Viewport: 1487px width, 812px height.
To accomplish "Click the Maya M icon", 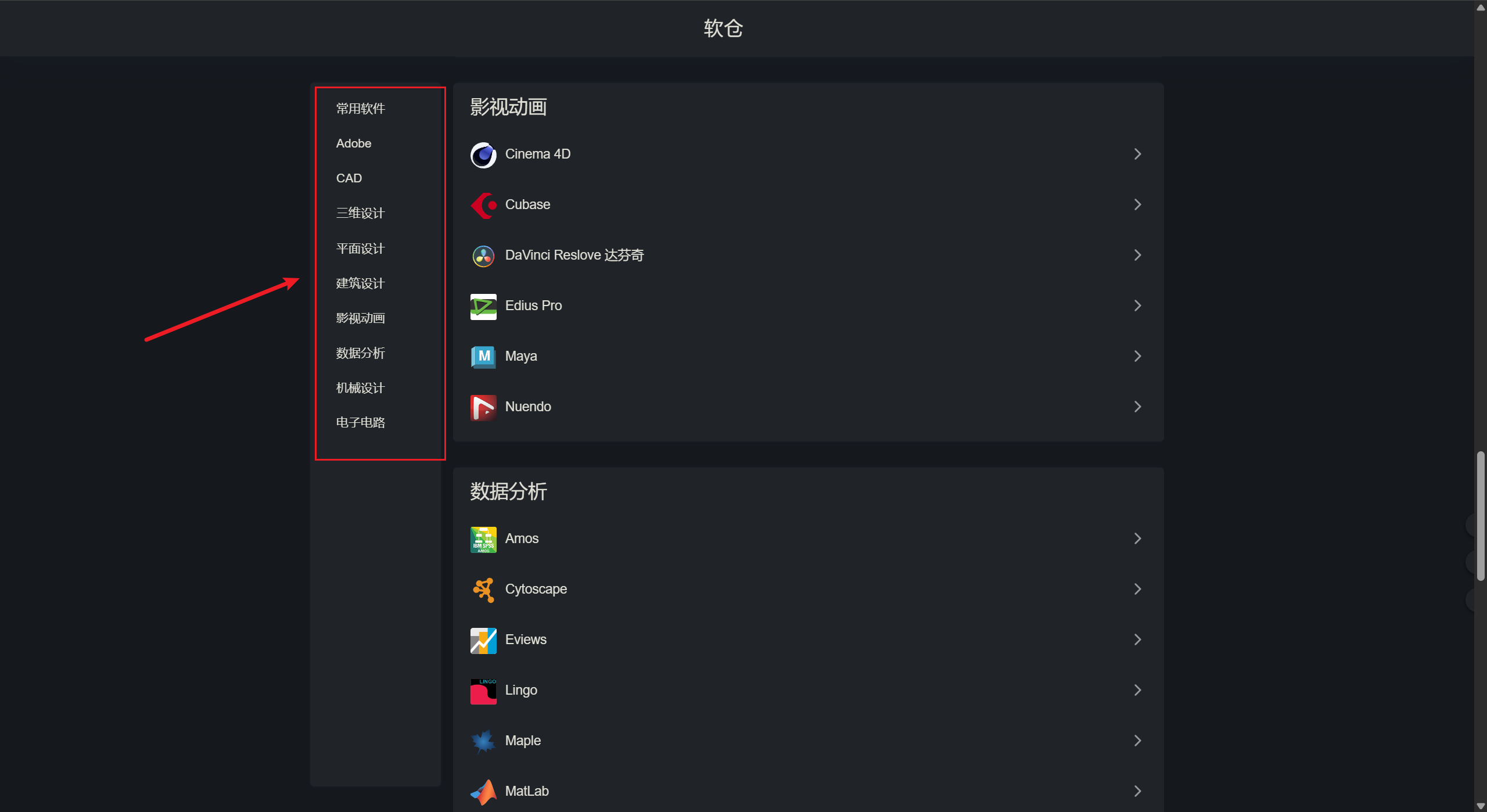I will click(483, 357).
